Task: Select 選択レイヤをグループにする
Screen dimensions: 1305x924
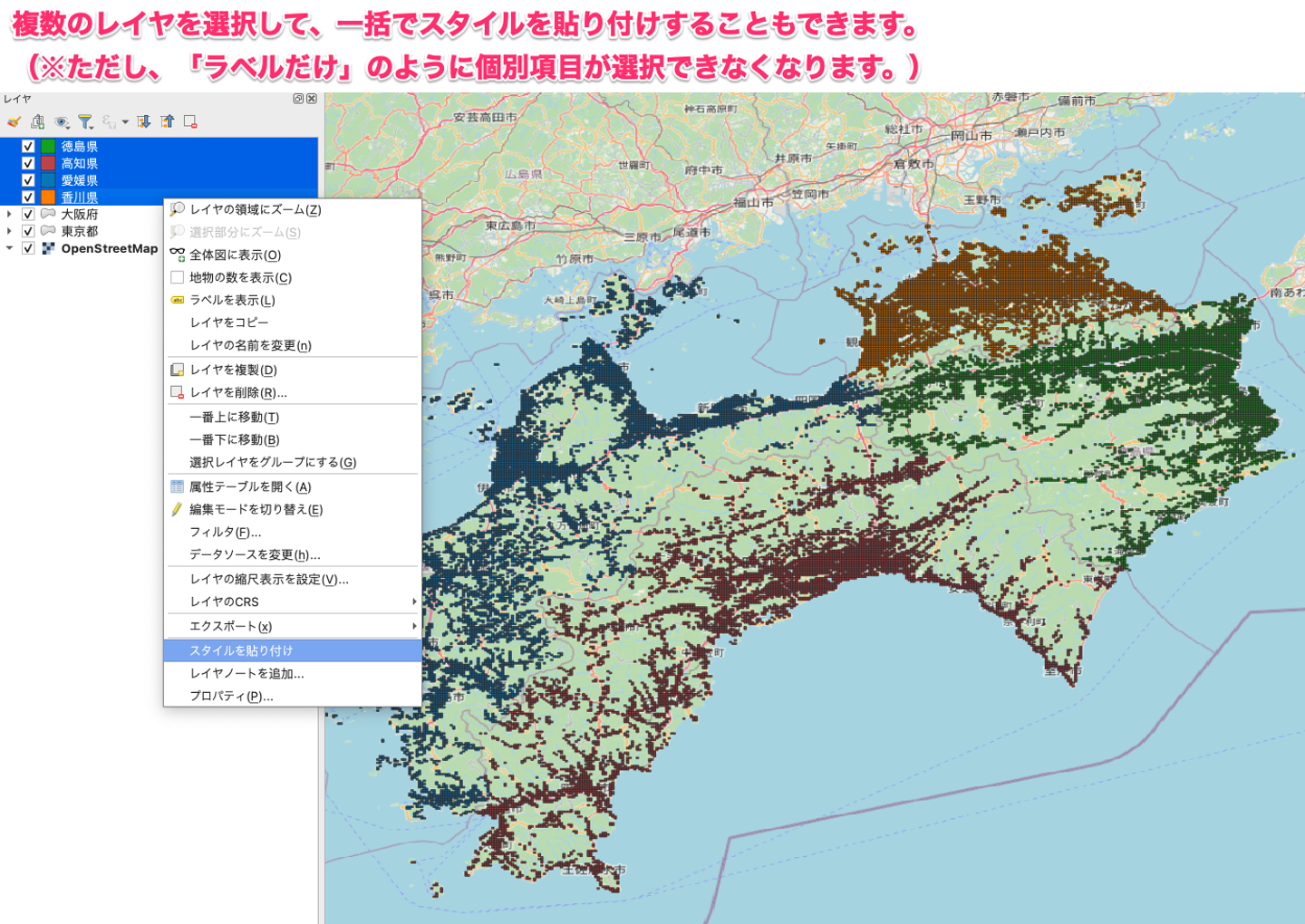Action: click(x=293, y=462)
